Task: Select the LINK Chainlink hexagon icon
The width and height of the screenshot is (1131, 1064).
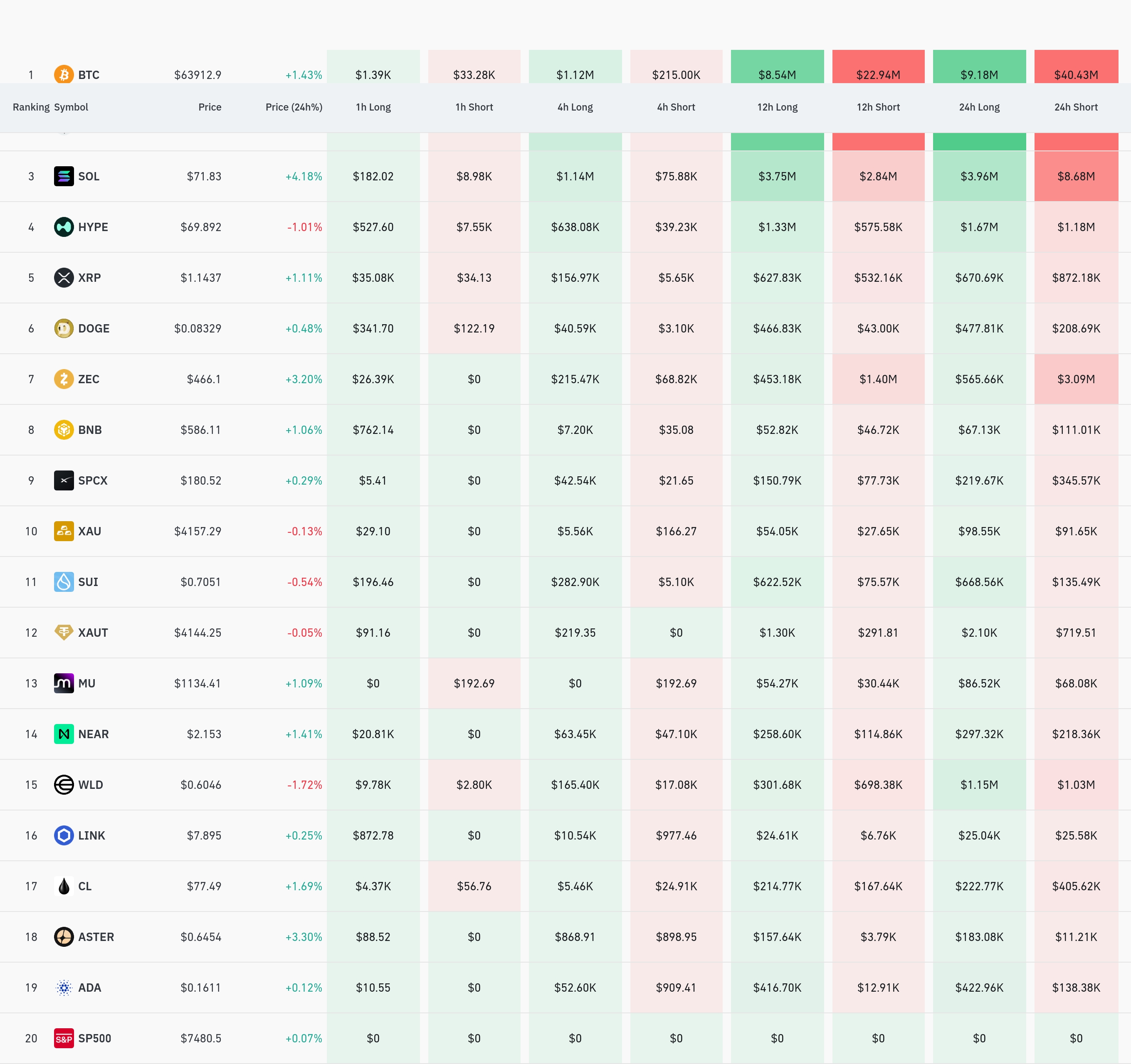Action: click(x=64, y=835)
